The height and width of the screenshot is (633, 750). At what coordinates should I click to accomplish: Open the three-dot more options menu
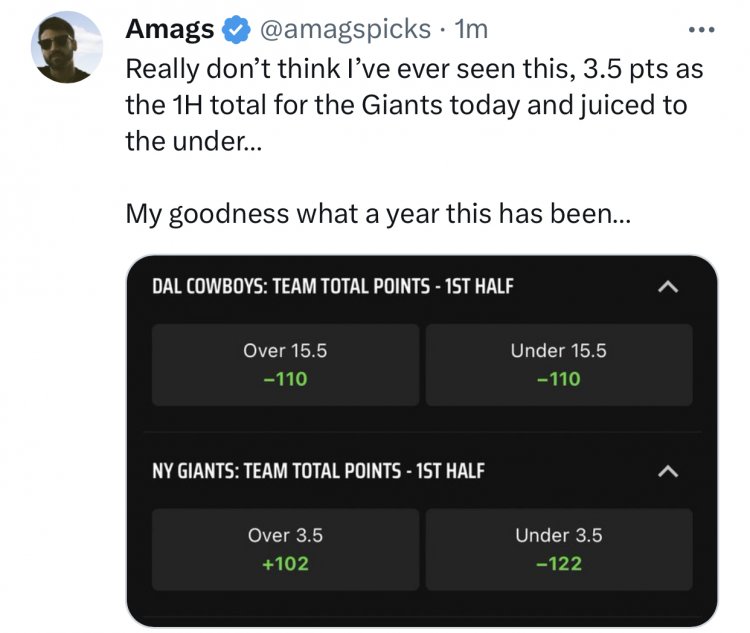[x=702, y=30]
